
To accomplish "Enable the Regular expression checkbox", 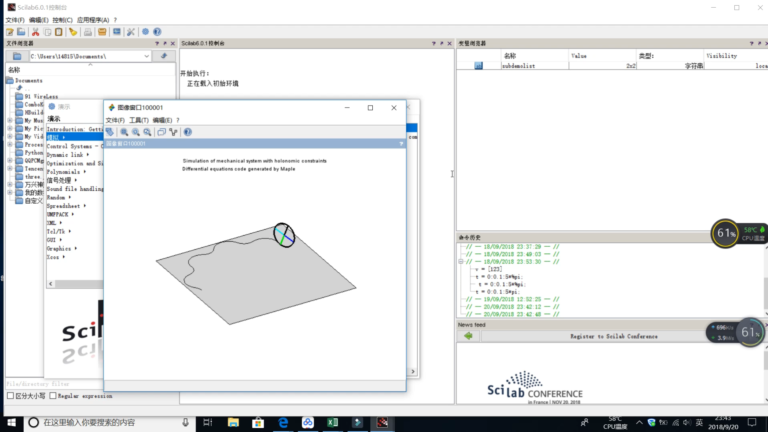I will click(53, 396).
